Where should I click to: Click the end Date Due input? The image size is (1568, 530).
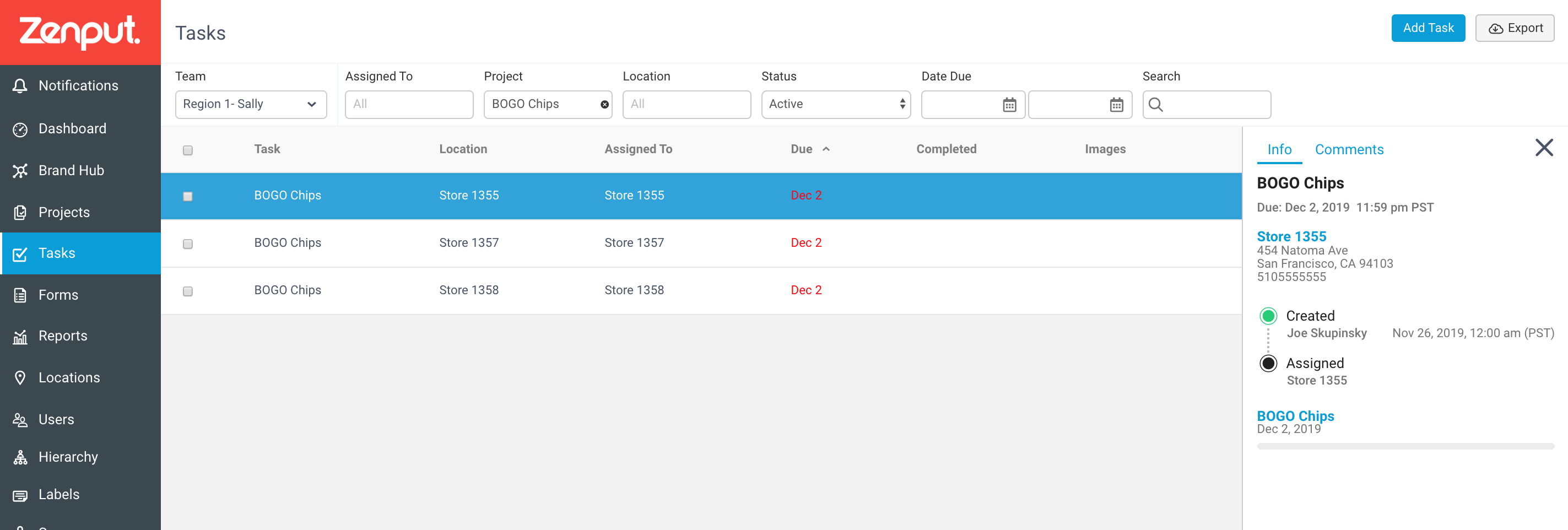[x=1080, y=105]
